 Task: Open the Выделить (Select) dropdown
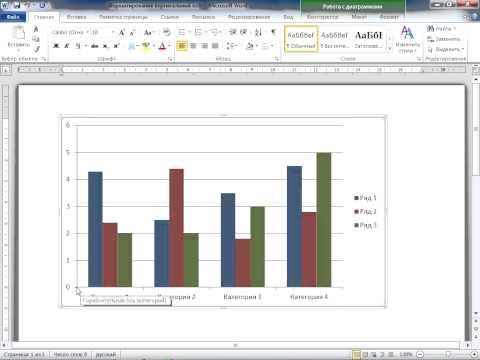point(446,49)
